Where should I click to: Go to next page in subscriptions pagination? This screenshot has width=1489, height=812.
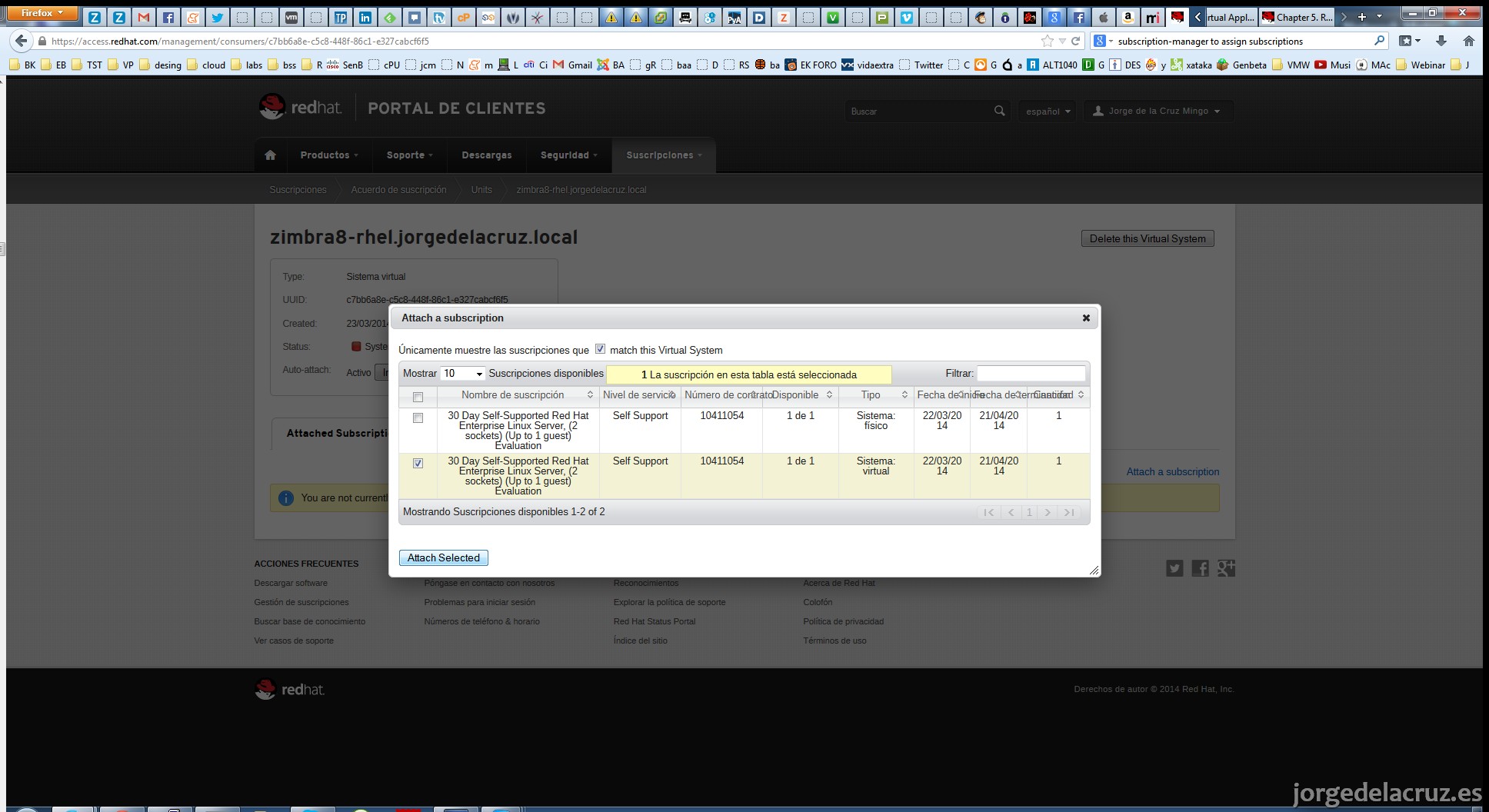click(x=1048, y=512)
